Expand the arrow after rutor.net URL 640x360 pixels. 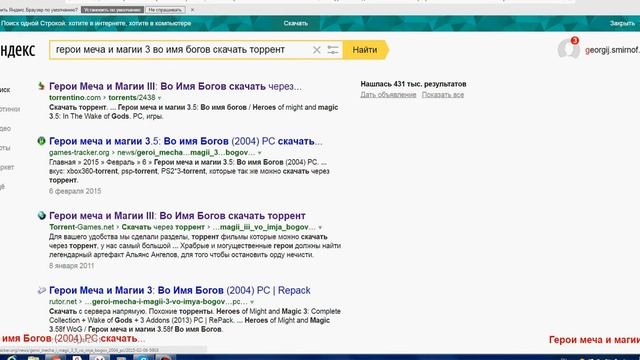pyautogui.click(x=252, y=302)
